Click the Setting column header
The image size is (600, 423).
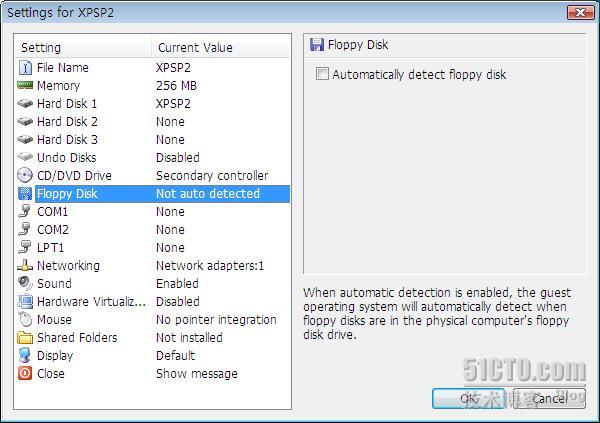(x=83, y=47)
